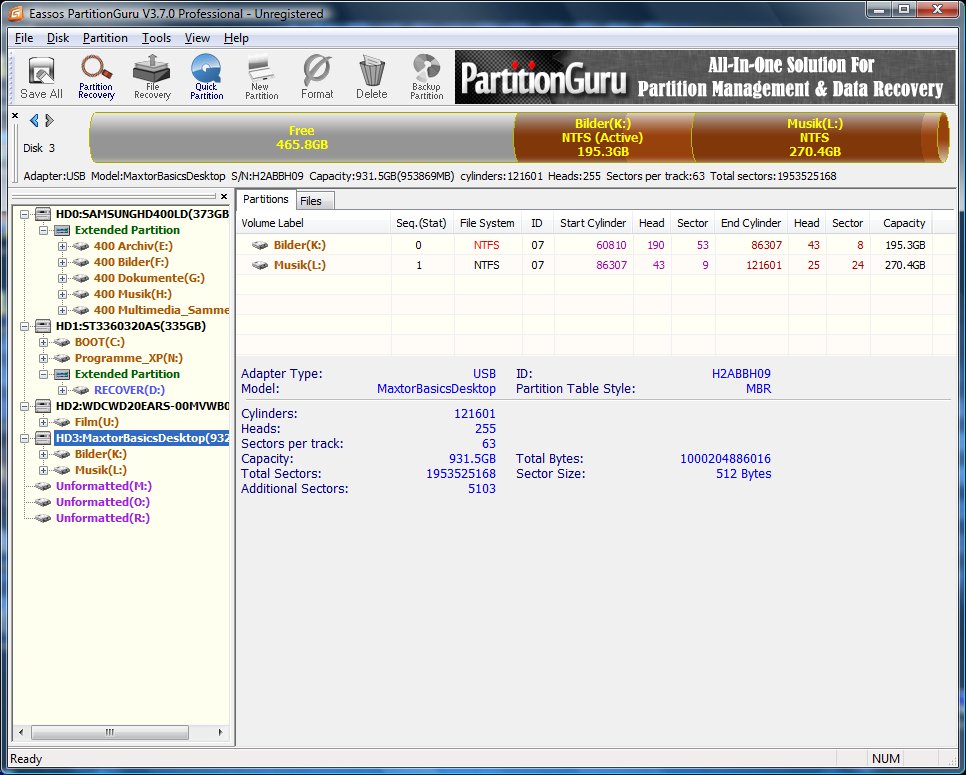Image resolution: width=966 pixels, height=775 pixels.
Task: Select Musik(L:) in the disk tree
Action: click(x=100, y=470)
